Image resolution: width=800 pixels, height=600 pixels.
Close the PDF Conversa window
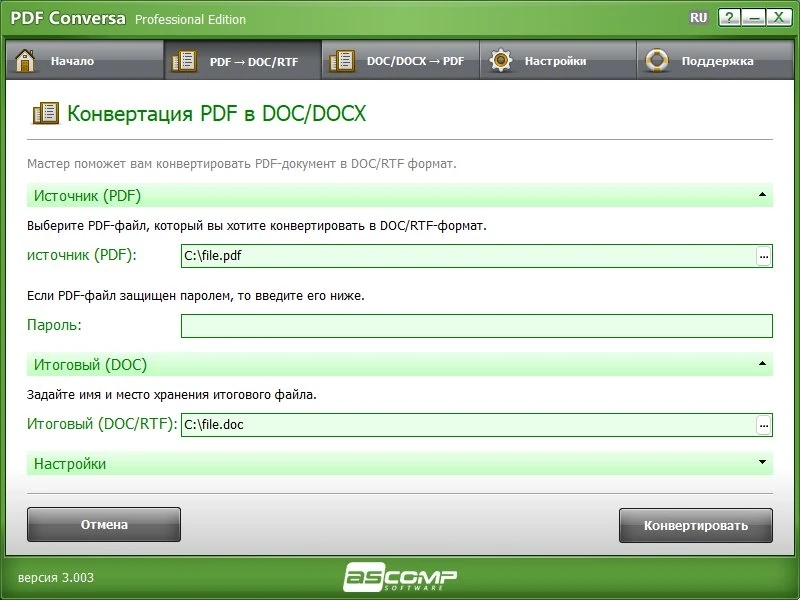click(779, 18)
